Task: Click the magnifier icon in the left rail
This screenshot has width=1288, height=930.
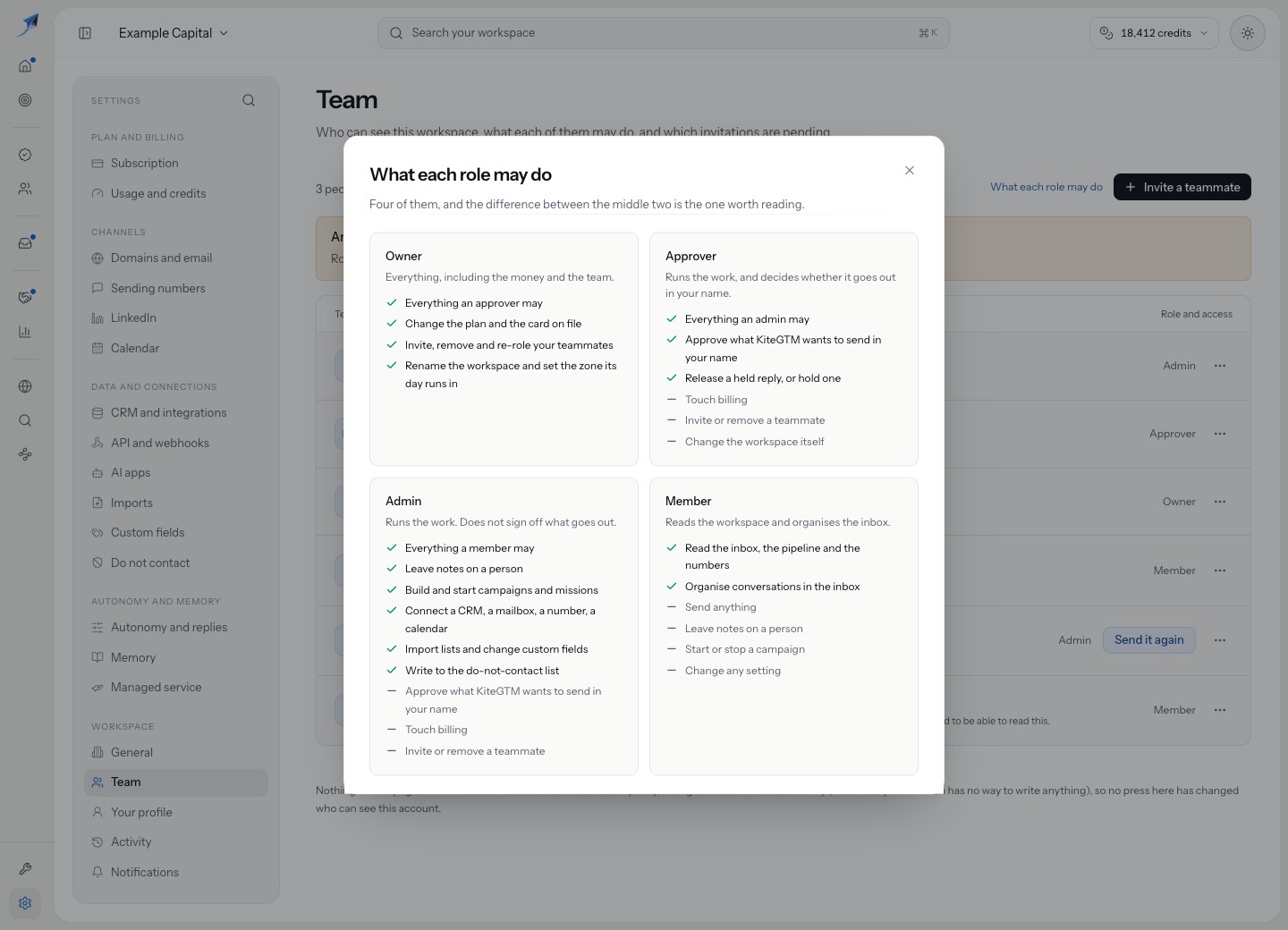Action: pos(25,420)
